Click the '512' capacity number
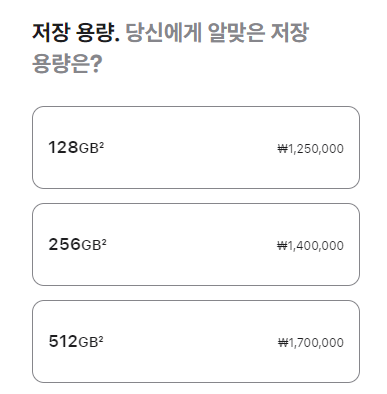The image size is (387, 394). (x=63, y=341)
